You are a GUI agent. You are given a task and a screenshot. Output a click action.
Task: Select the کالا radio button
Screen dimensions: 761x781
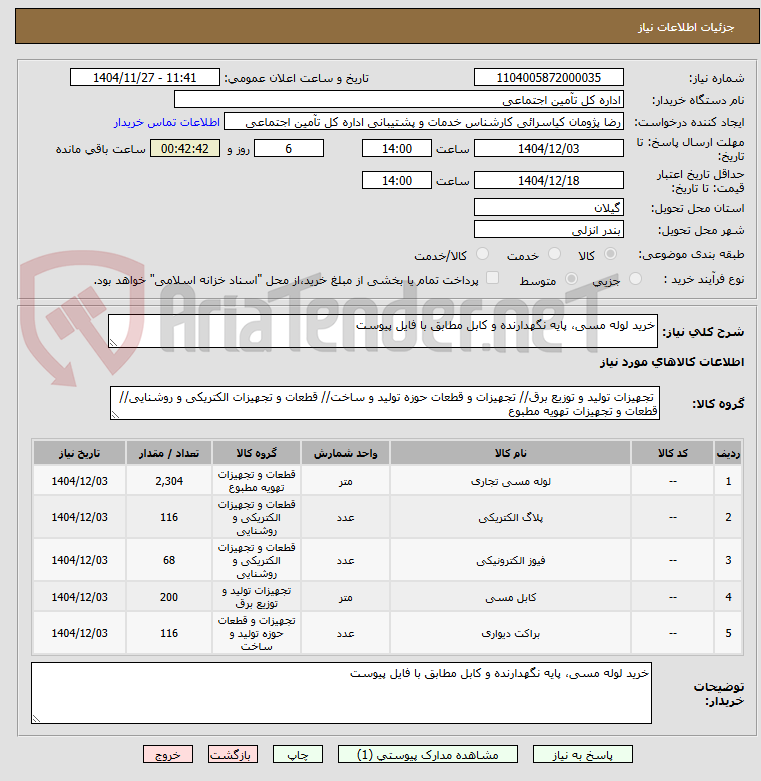[610, 254]
